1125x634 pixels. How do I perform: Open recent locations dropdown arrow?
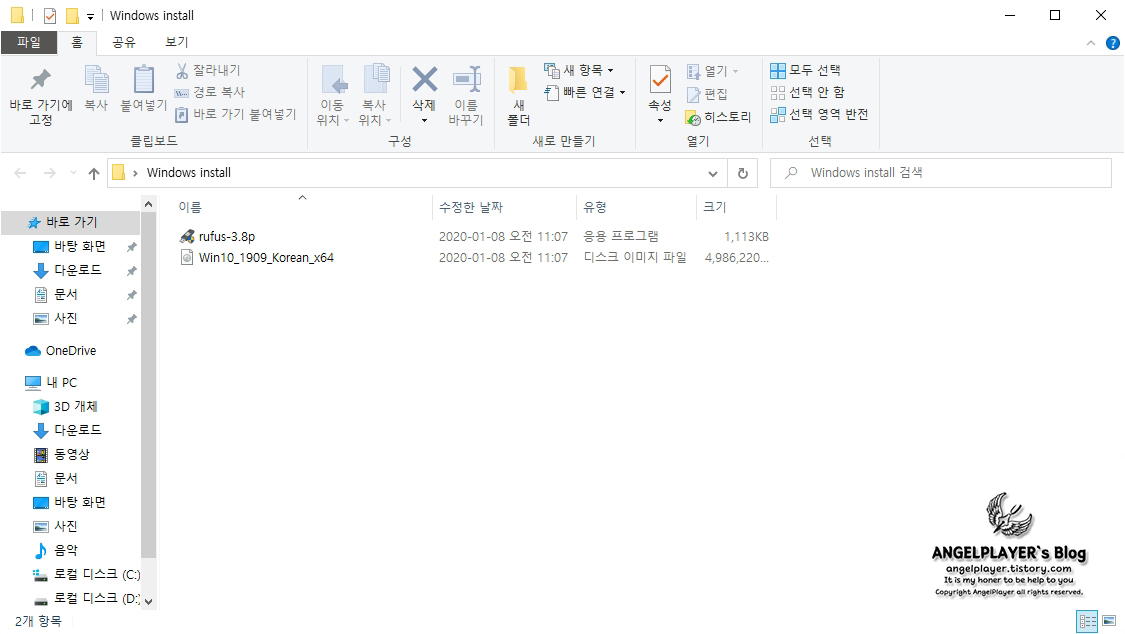(73, 173)
